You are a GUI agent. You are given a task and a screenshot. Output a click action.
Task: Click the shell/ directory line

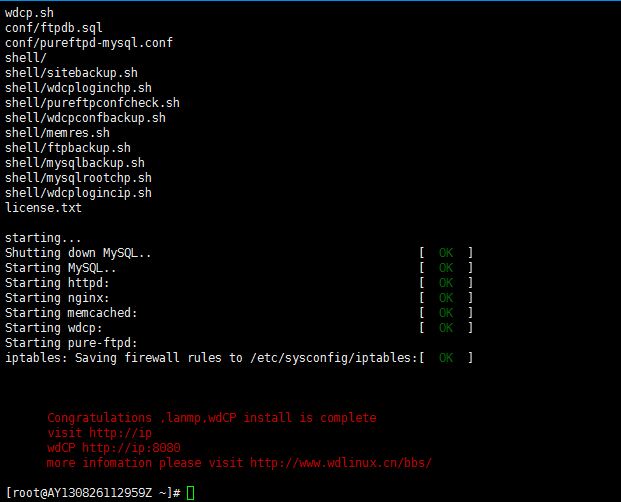pos(26,58)
